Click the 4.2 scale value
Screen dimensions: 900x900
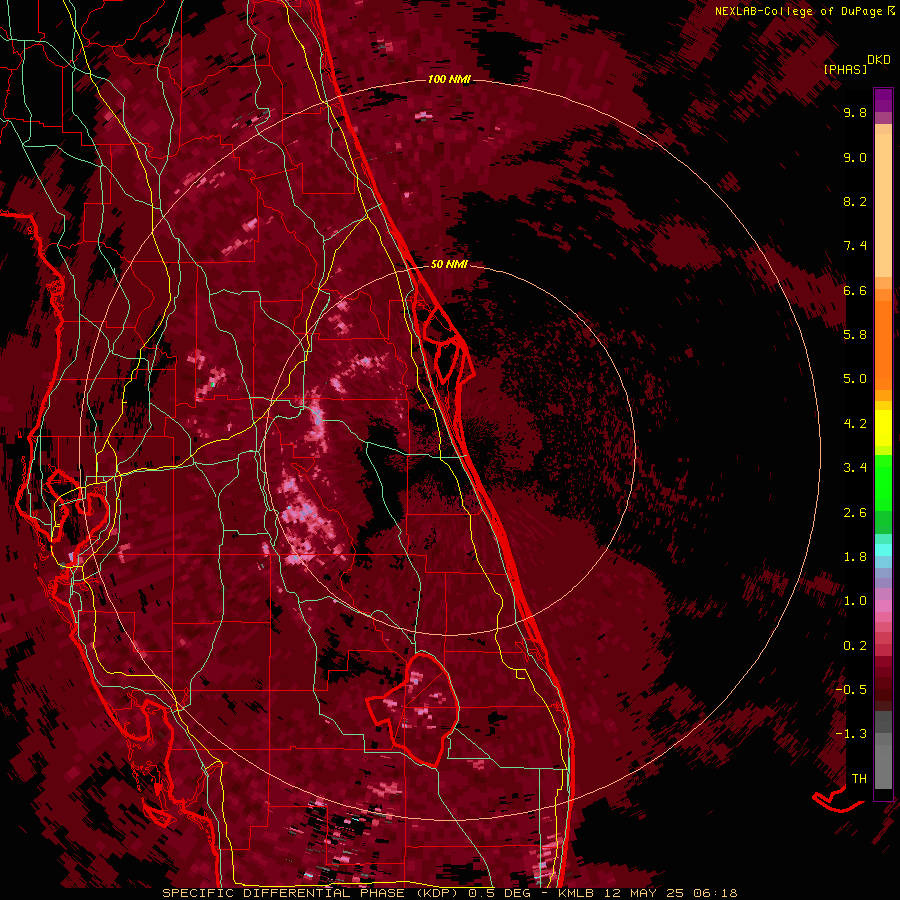(x=855, y=424)
